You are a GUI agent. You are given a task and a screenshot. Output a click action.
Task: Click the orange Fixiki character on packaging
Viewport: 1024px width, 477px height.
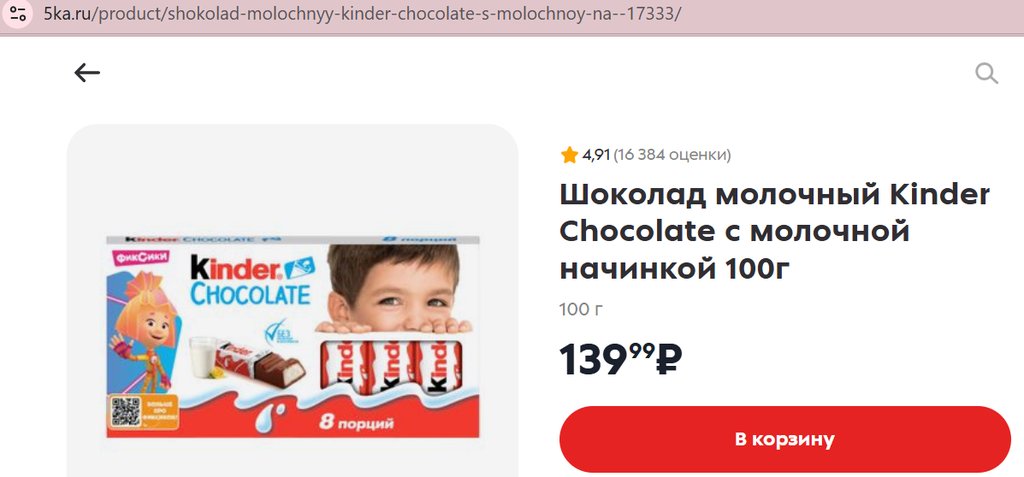(x=147, y=330)
